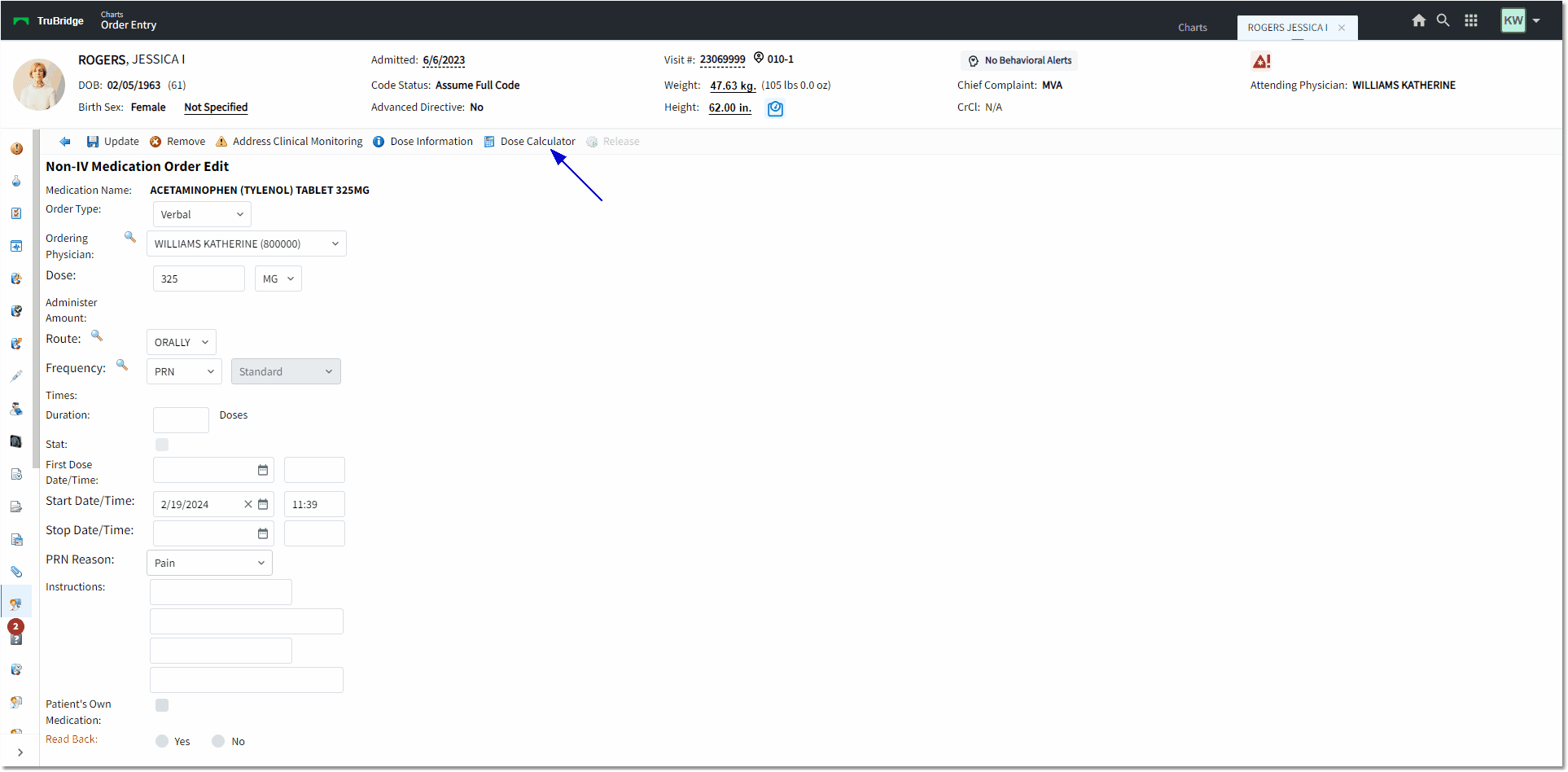Open the Start Date calendar picker
Image resolution: width=1568 pixels, height=772 pixels.
(x=263, y=504)
